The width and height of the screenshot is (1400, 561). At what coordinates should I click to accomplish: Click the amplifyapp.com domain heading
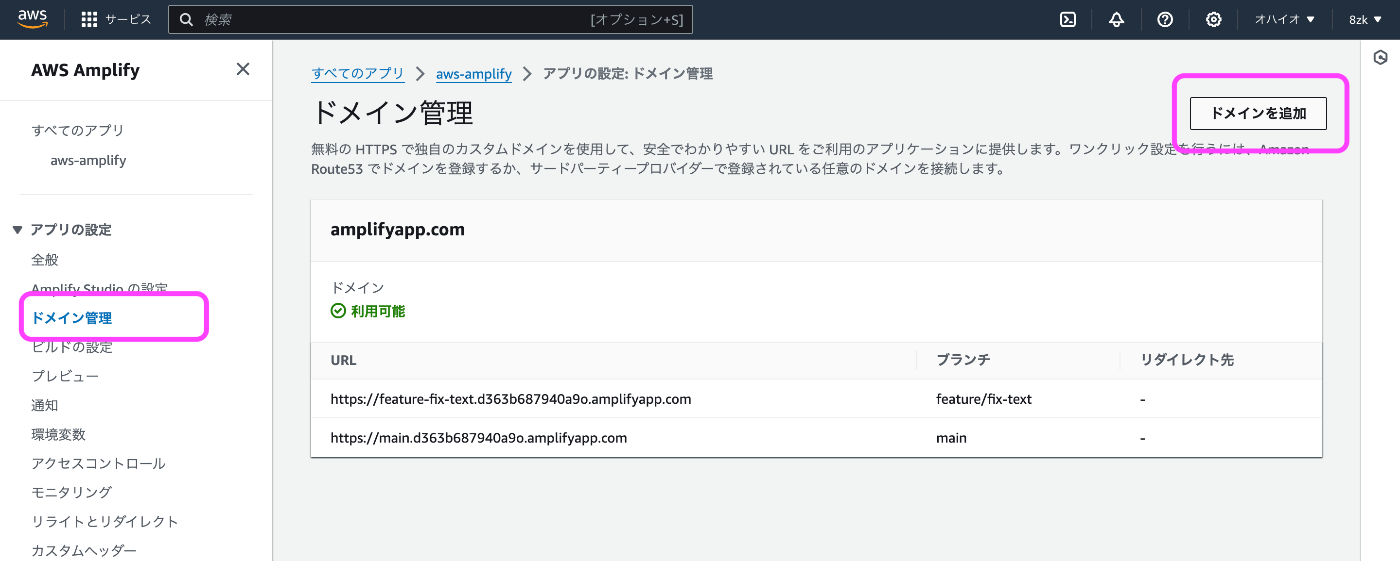click(398, 229)
